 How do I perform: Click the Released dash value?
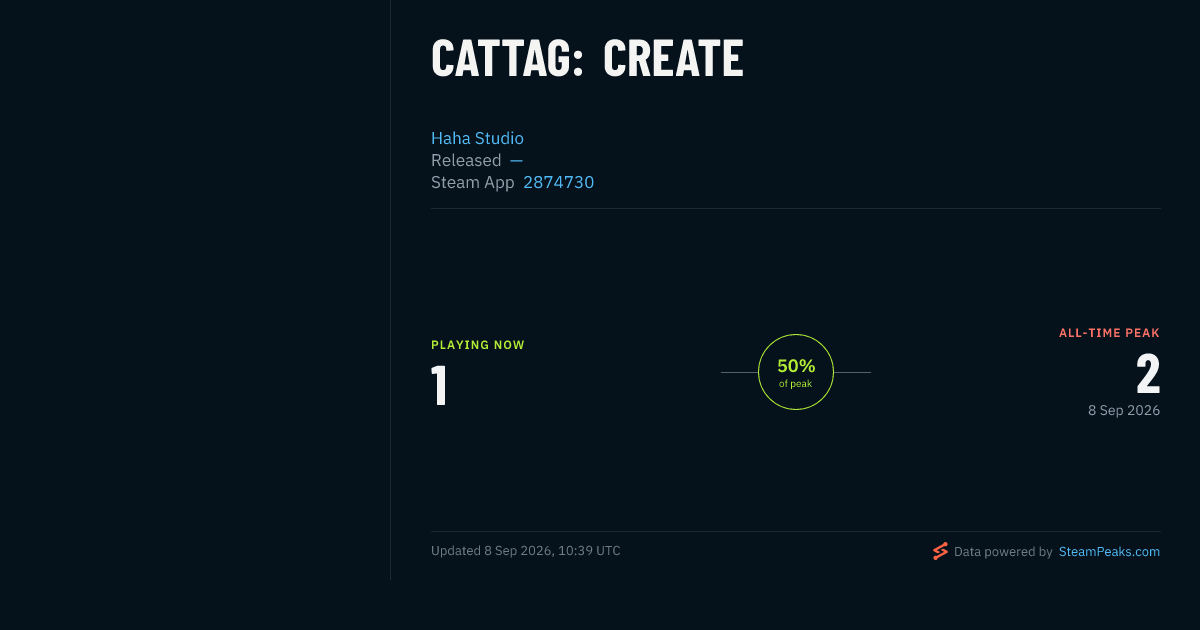coord(516,160)
